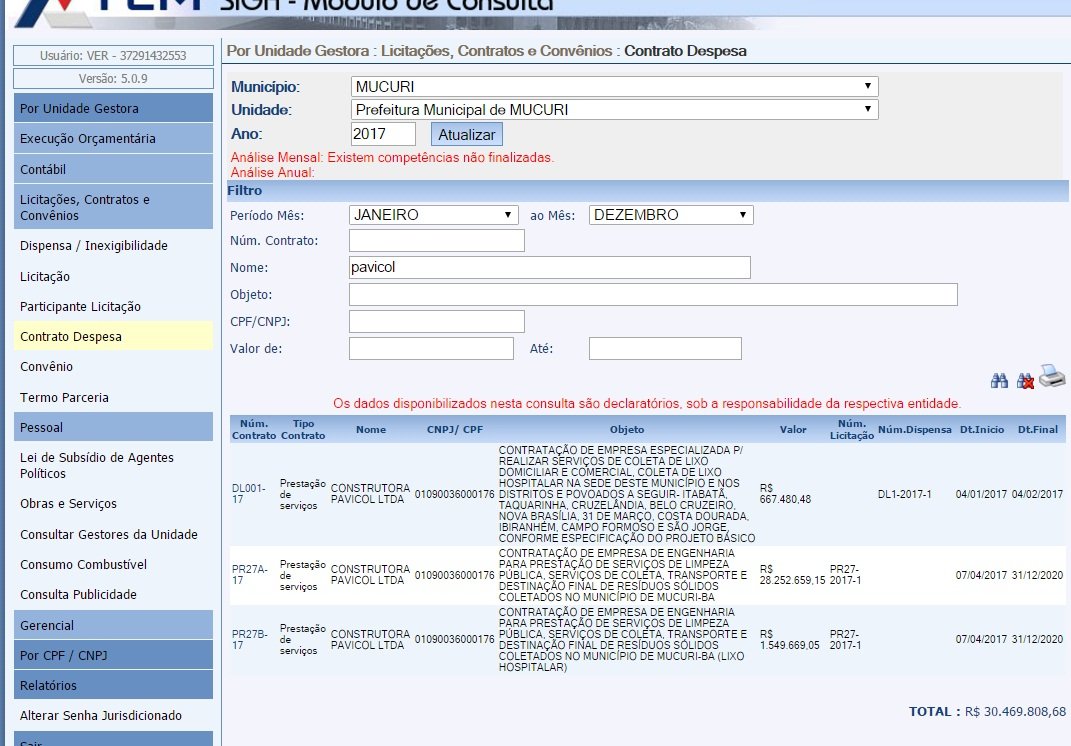Focus the Objeto text field

(652, 294)
